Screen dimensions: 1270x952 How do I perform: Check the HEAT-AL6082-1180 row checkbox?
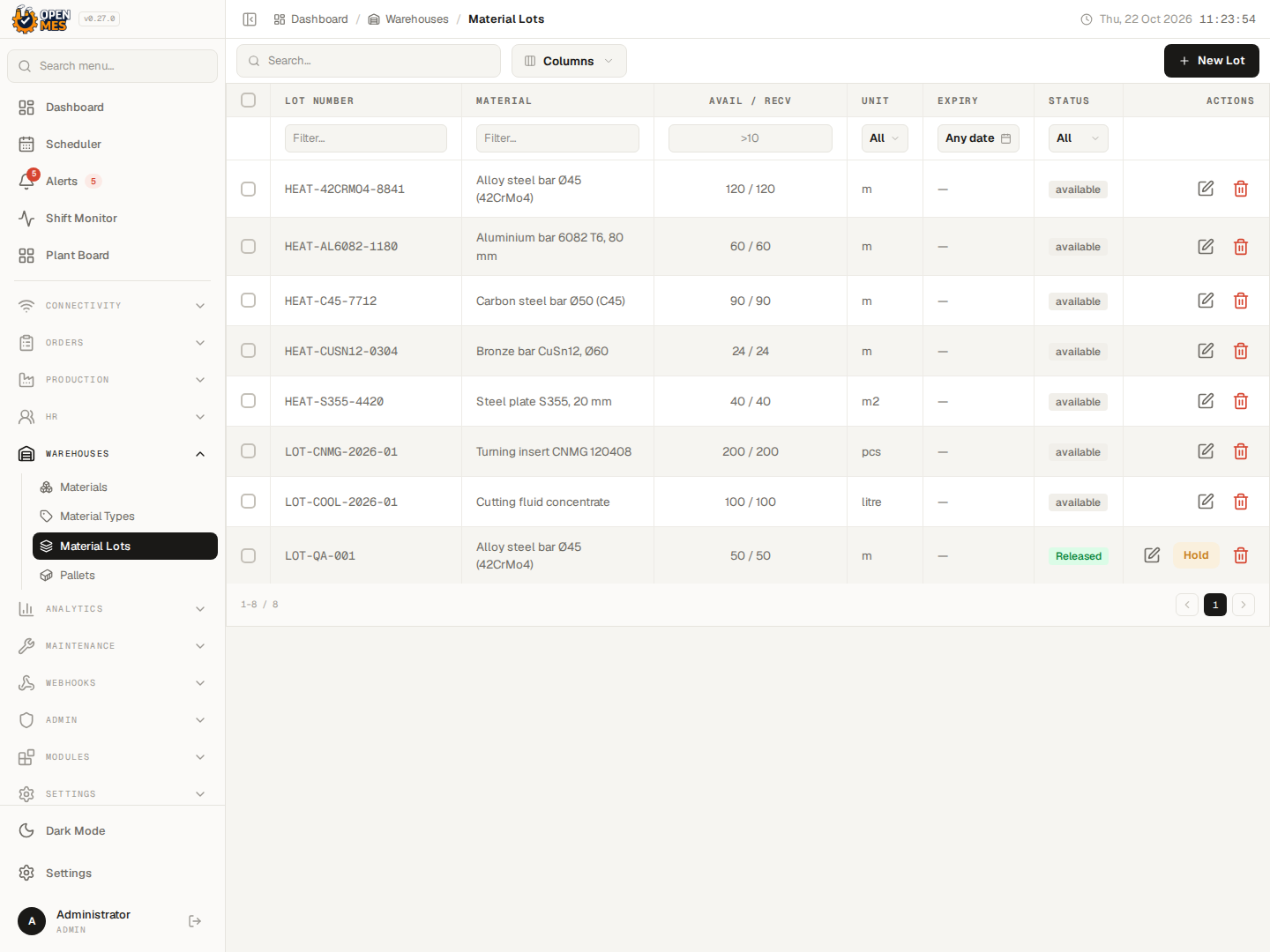[249, 247]
